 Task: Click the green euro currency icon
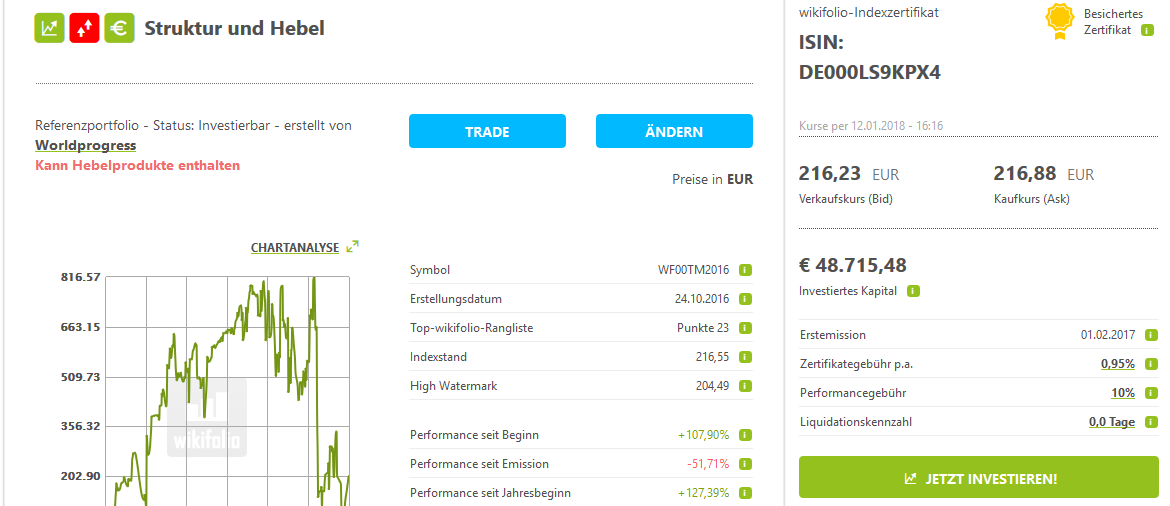coord(119,28)
